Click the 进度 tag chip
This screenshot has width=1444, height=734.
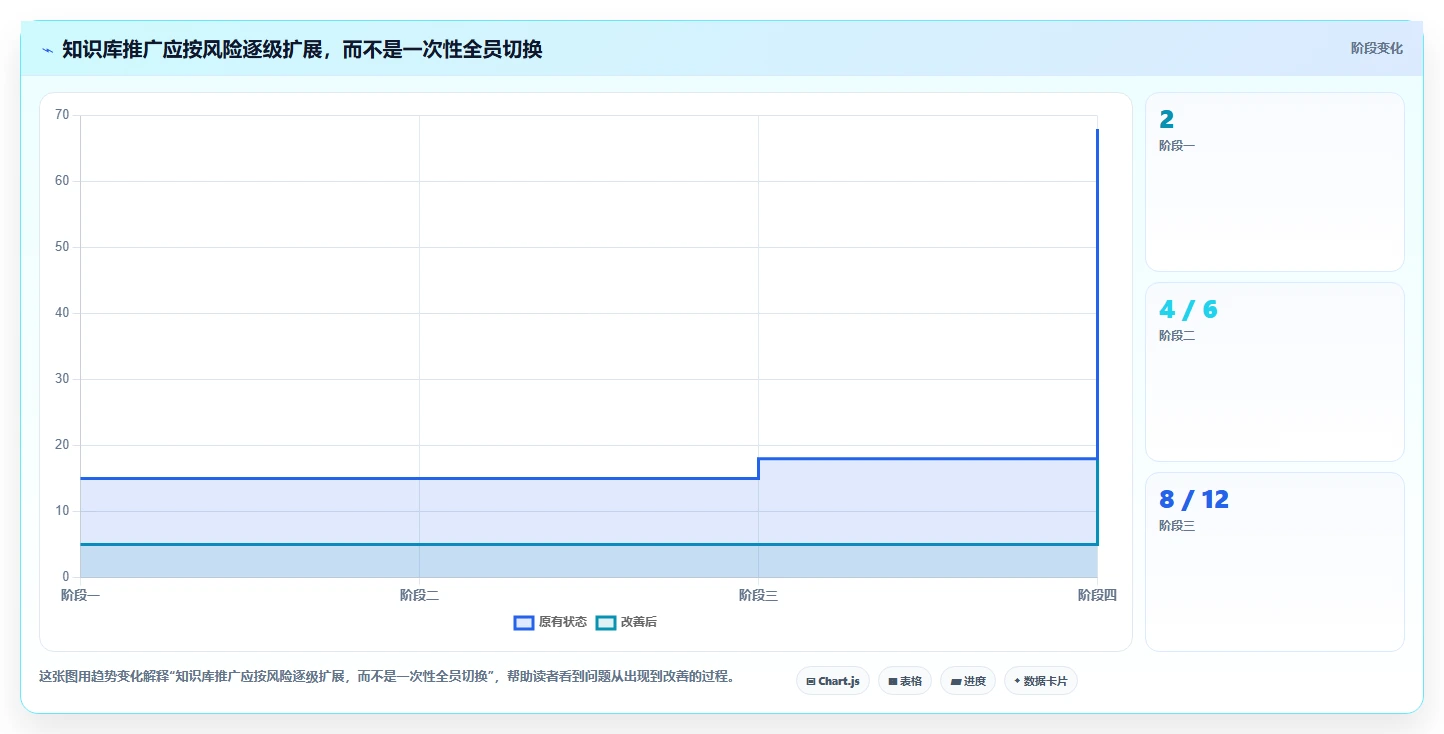tap(968, 681)
